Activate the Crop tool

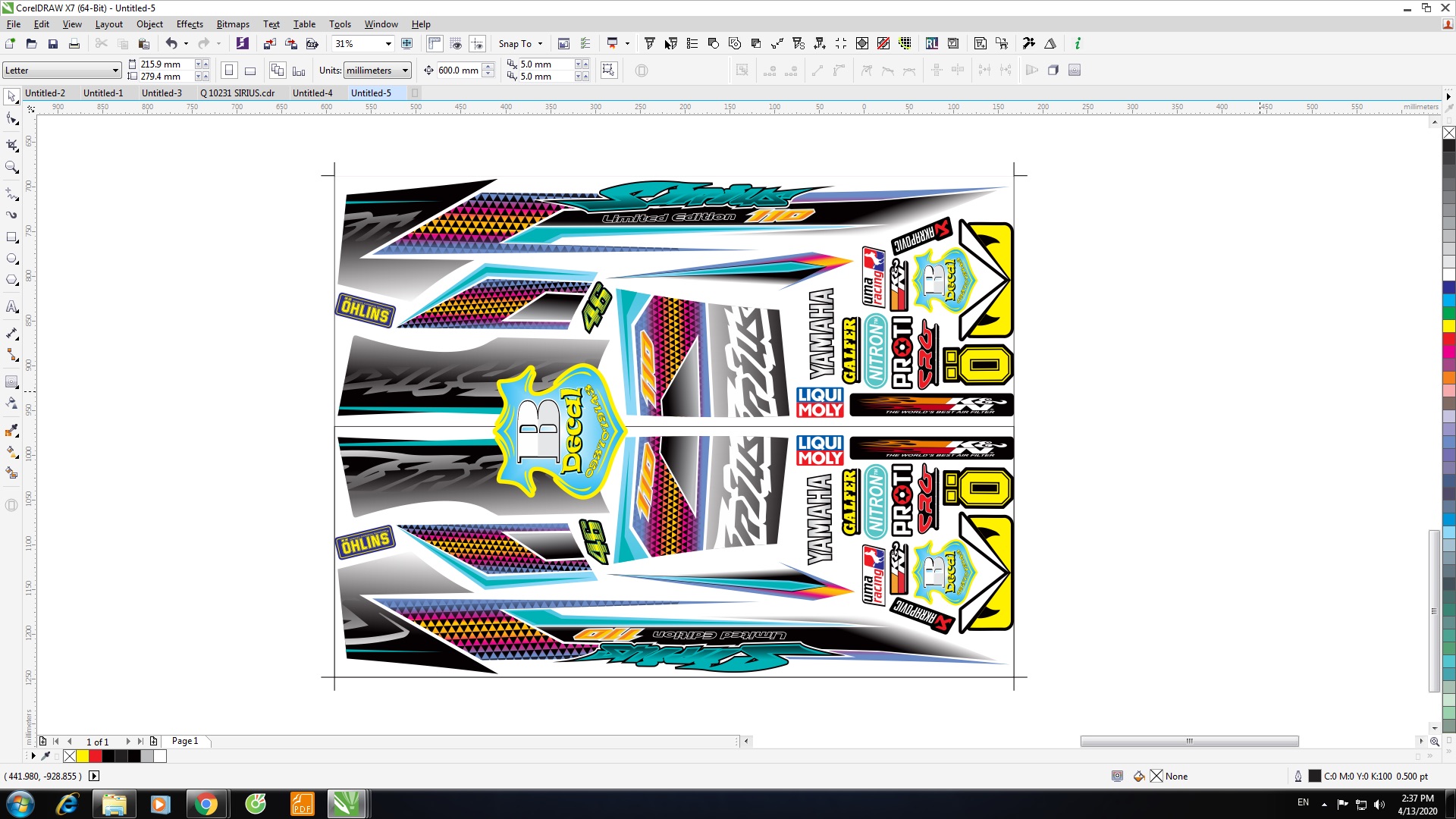11,144
